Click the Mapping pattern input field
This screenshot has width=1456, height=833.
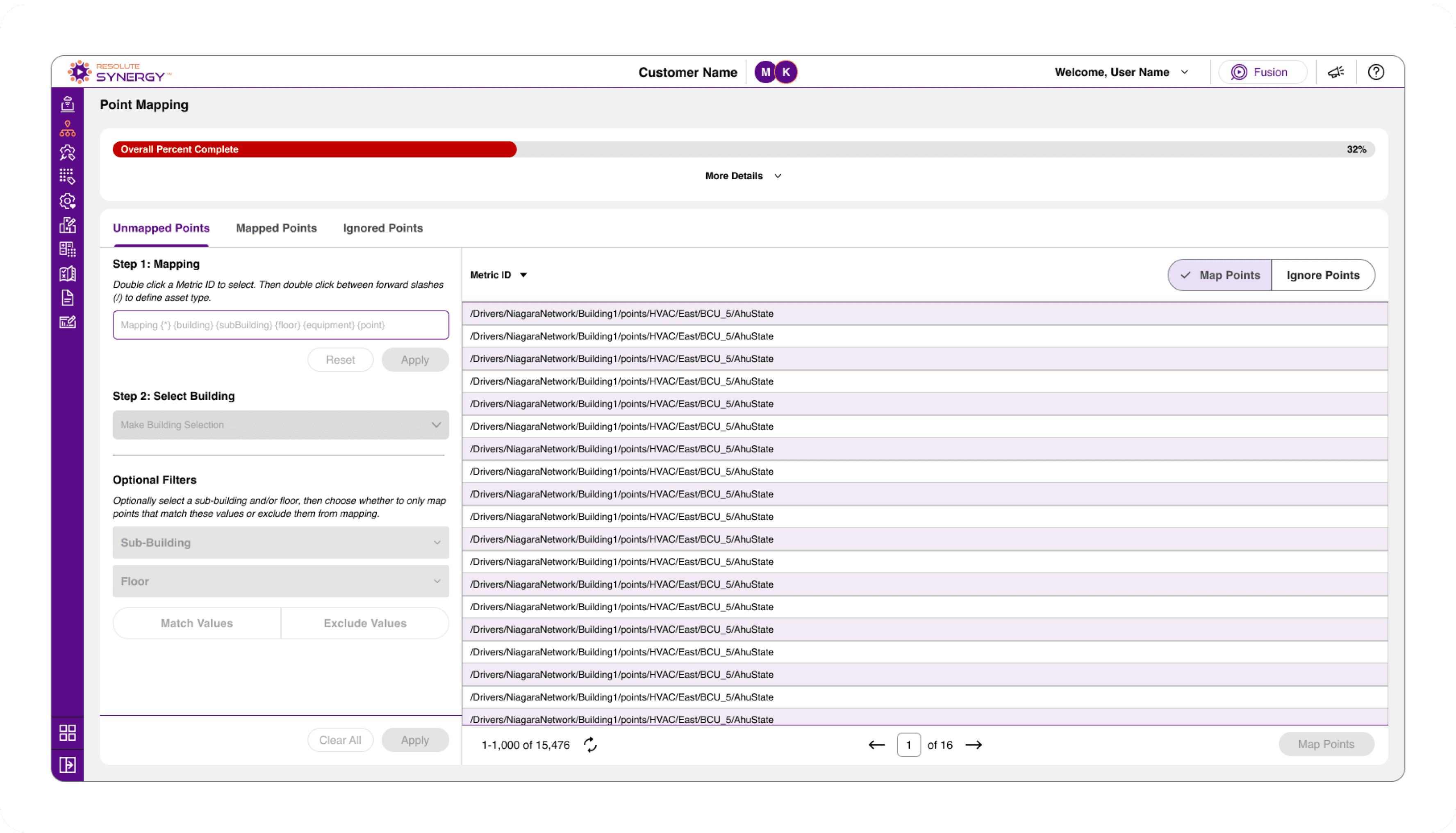click(281, 325)
